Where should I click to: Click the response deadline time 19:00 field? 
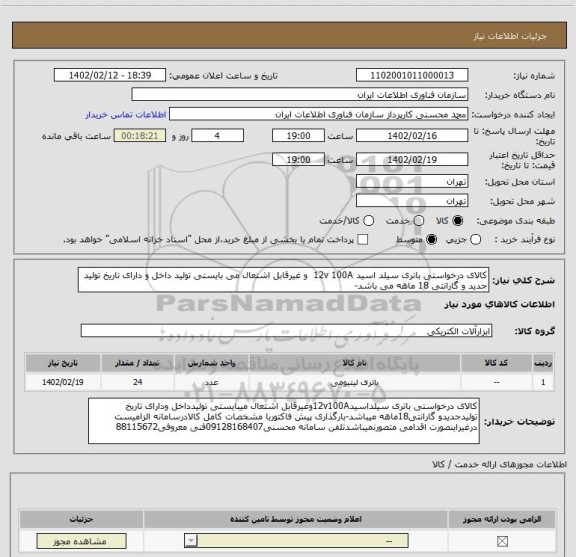(298, 136)
